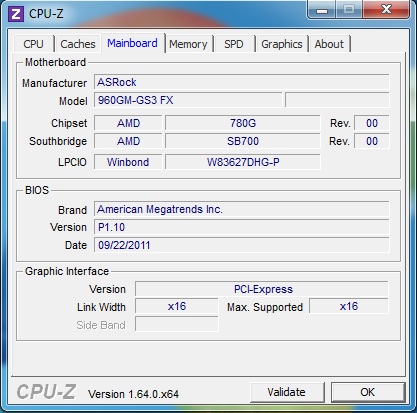
Task: Click the LPCIO vendor Winbond
Action: 128,162
